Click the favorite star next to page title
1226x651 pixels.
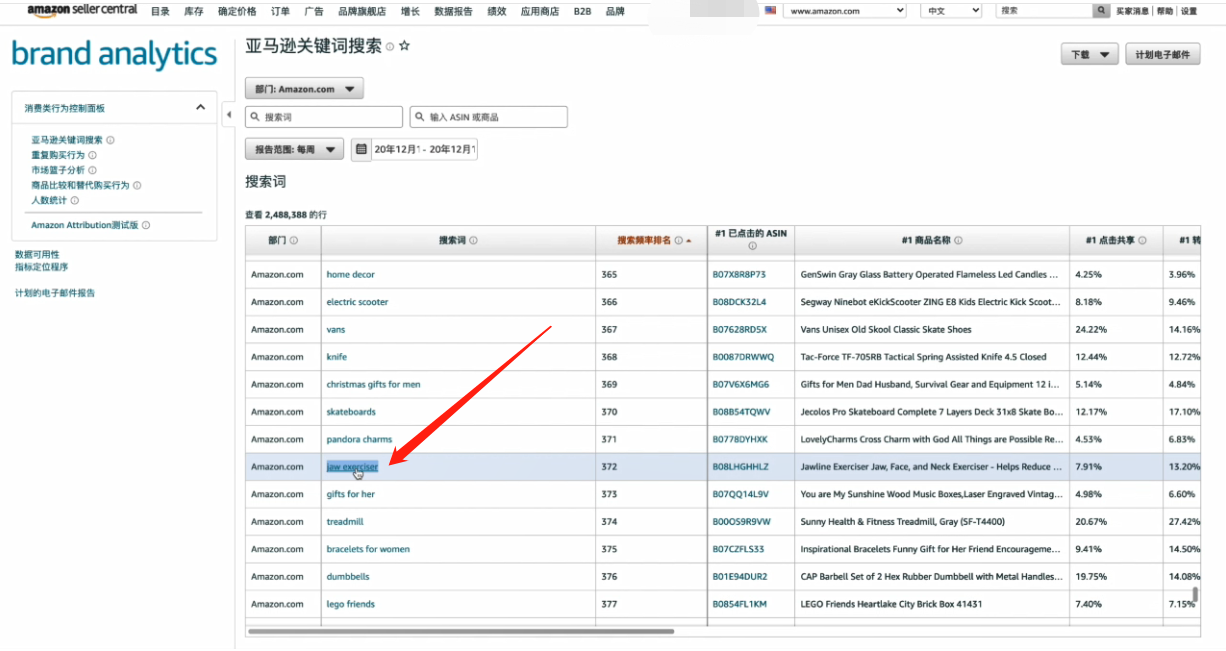pyautogui.click(x=404, y=46)
